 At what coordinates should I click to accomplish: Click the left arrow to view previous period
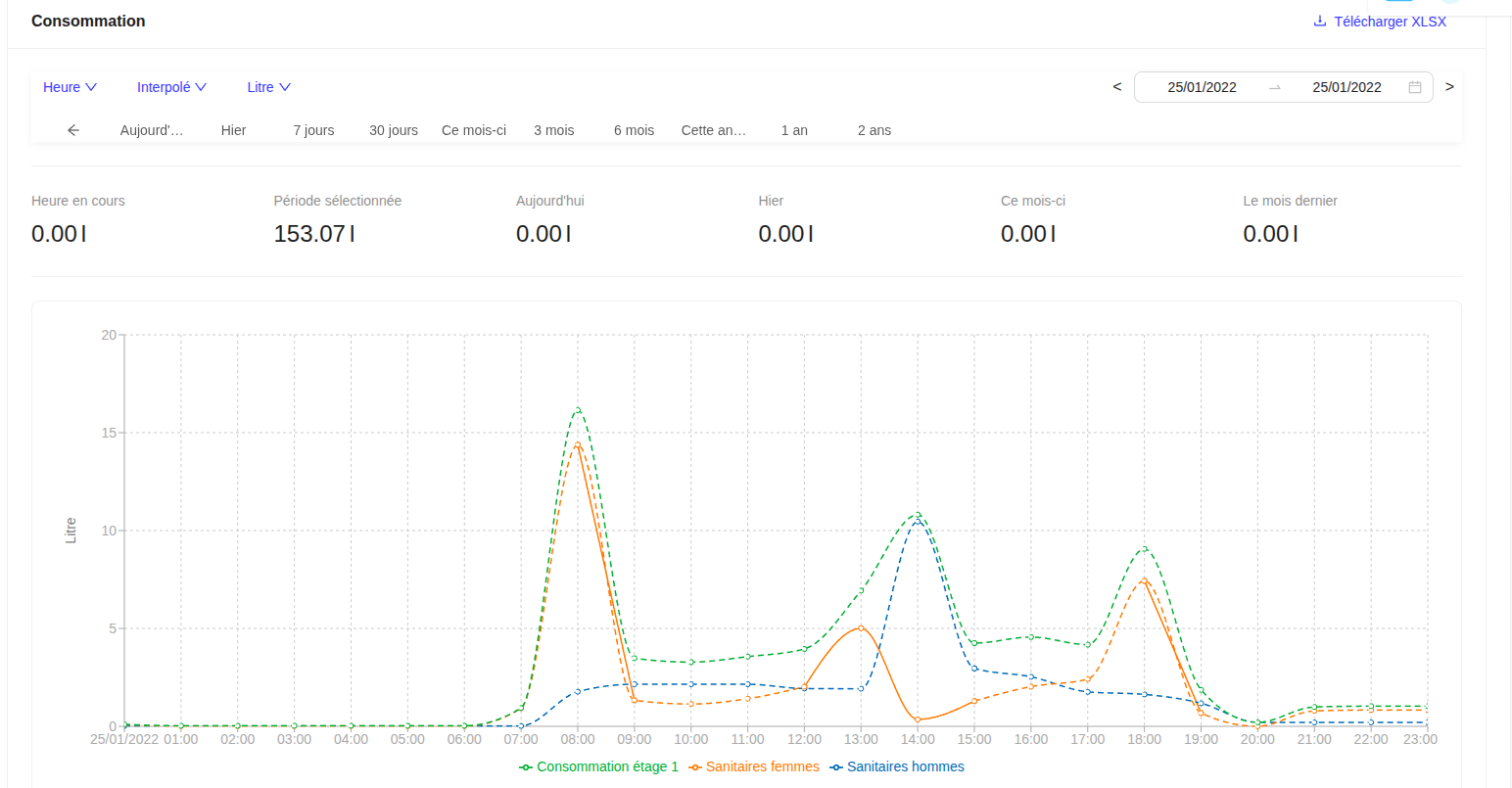(x=1116, y=86)
